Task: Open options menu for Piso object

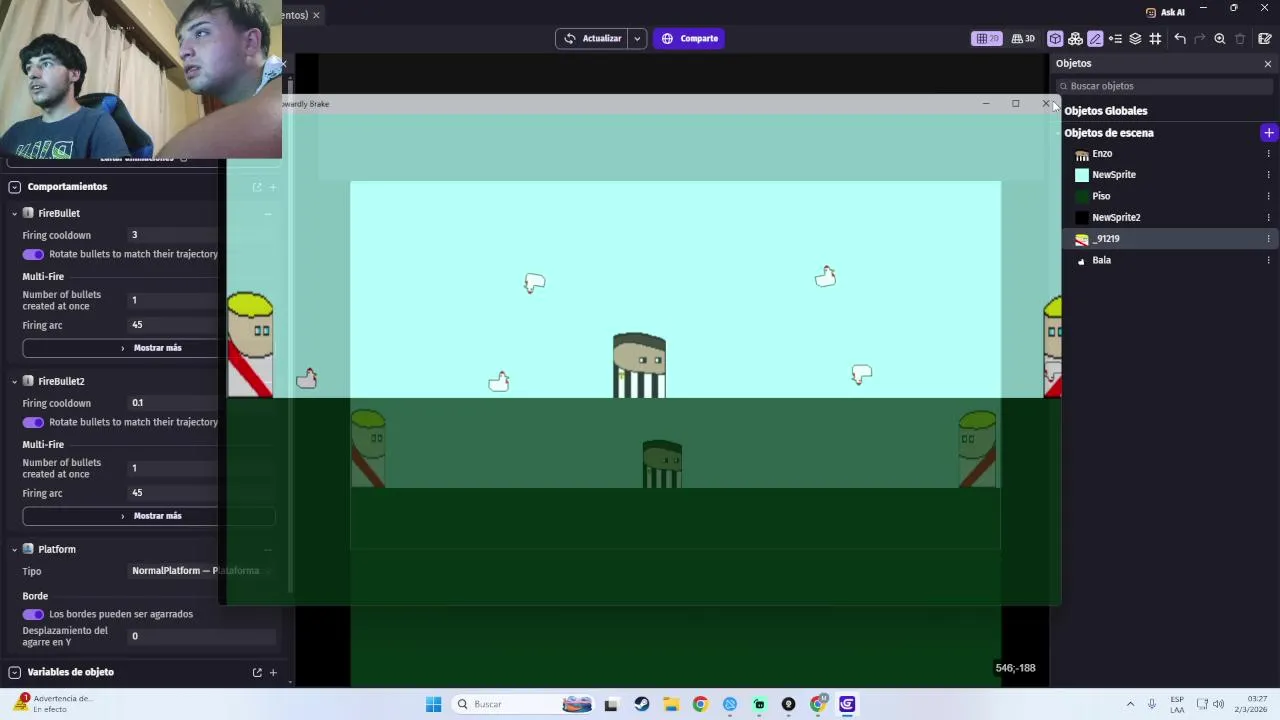Action: 1268,196
